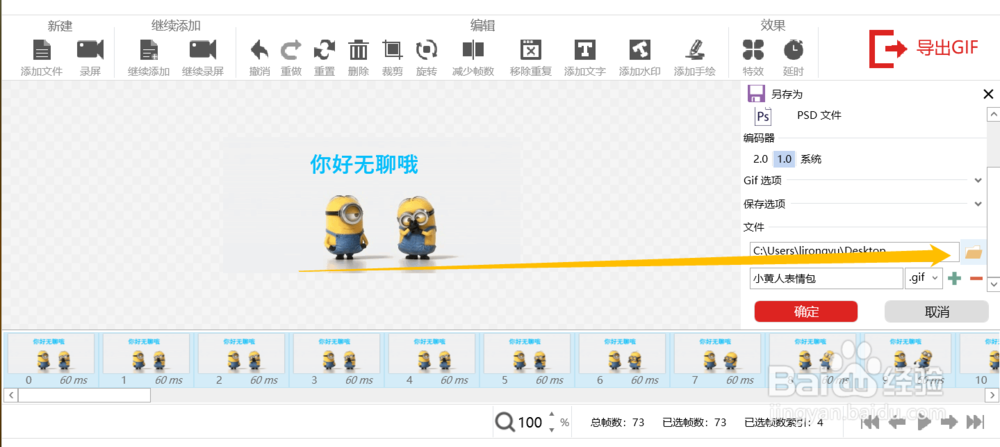Viewport: 1000px width, 447px height.
Task: Choose encoder version 2.0
Action: pyautogui.click(x=760, y=159)
